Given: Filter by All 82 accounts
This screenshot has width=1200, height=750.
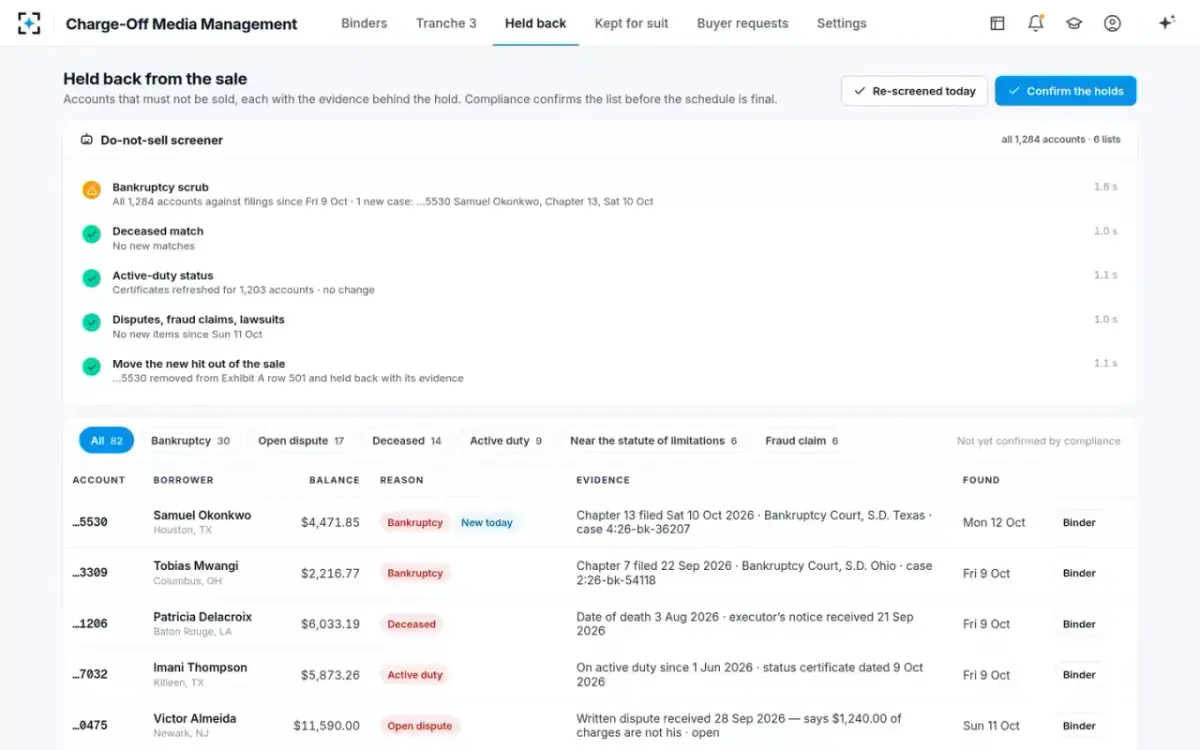Looking at the screenshot, I should (x=106, y=441).
